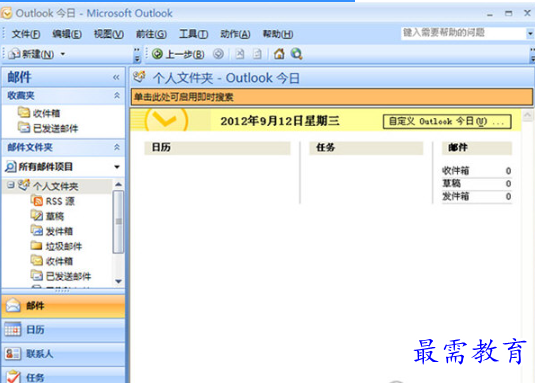Open 草稿 in Outlook Today mail list
The image size is (535, 383).
(x=451, y=183)
